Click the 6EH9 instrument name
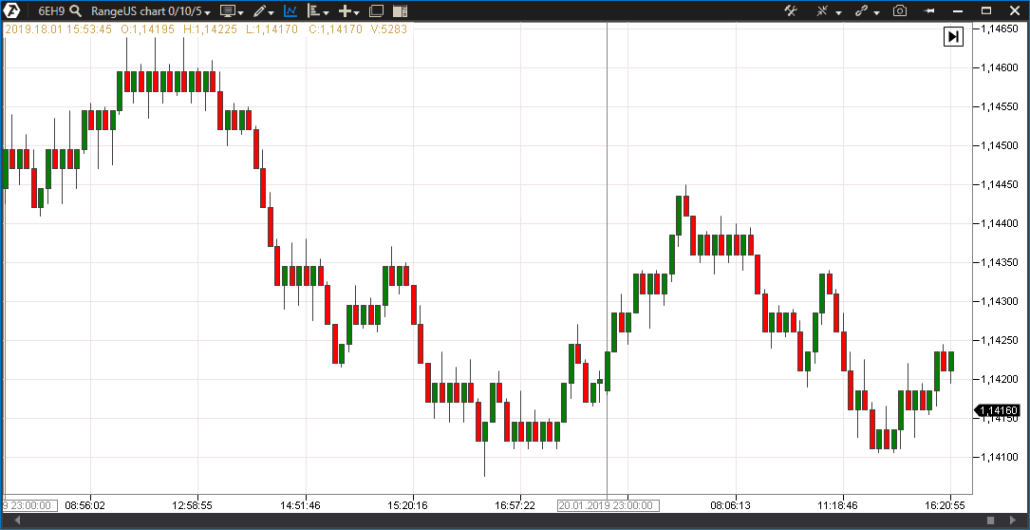The height and width of the screenshot is (530, 1030). coord(51,11)
